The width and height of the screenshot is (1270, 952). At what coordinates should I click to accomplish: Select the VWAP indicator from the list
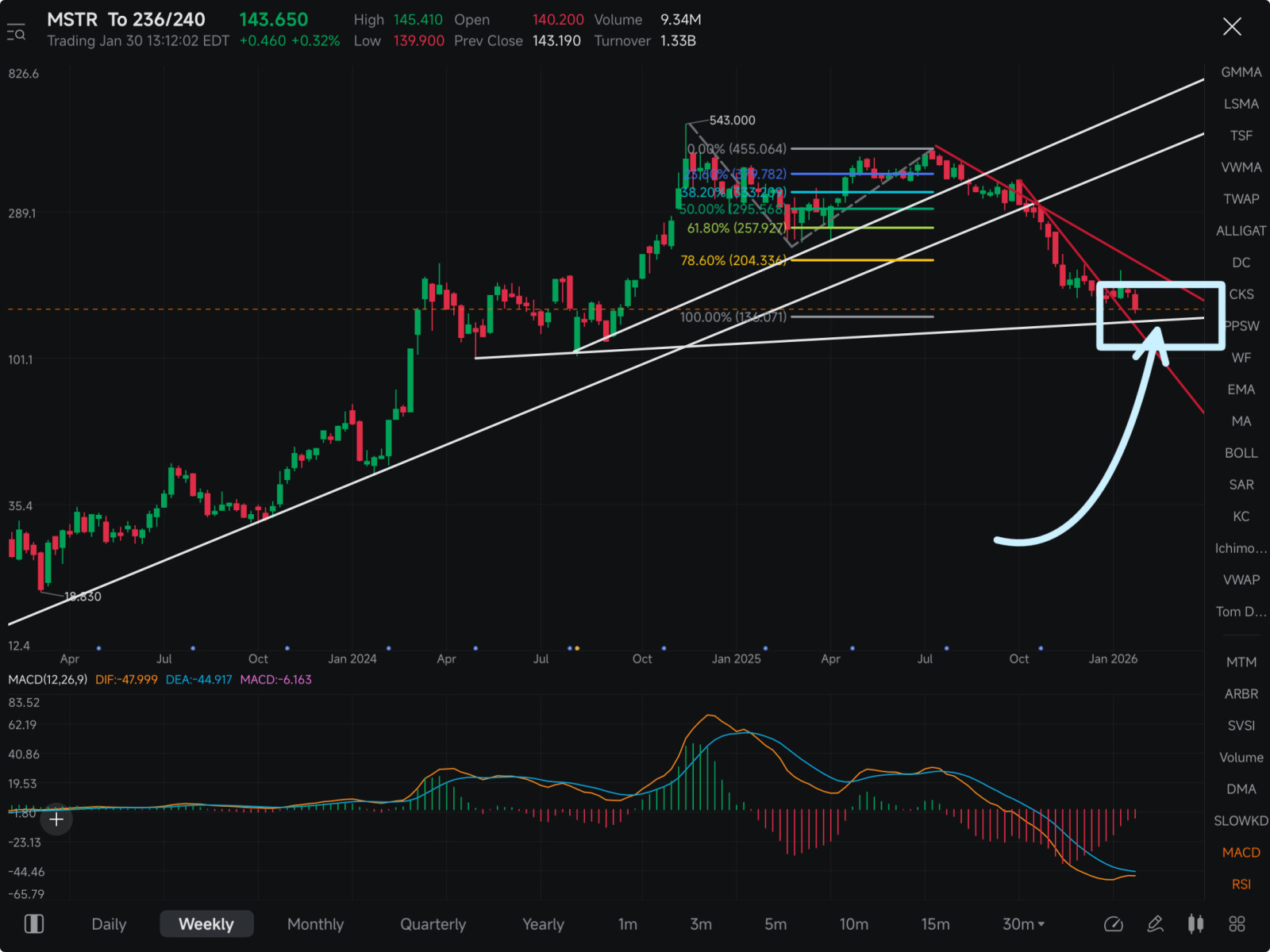tap(1241, 580)
